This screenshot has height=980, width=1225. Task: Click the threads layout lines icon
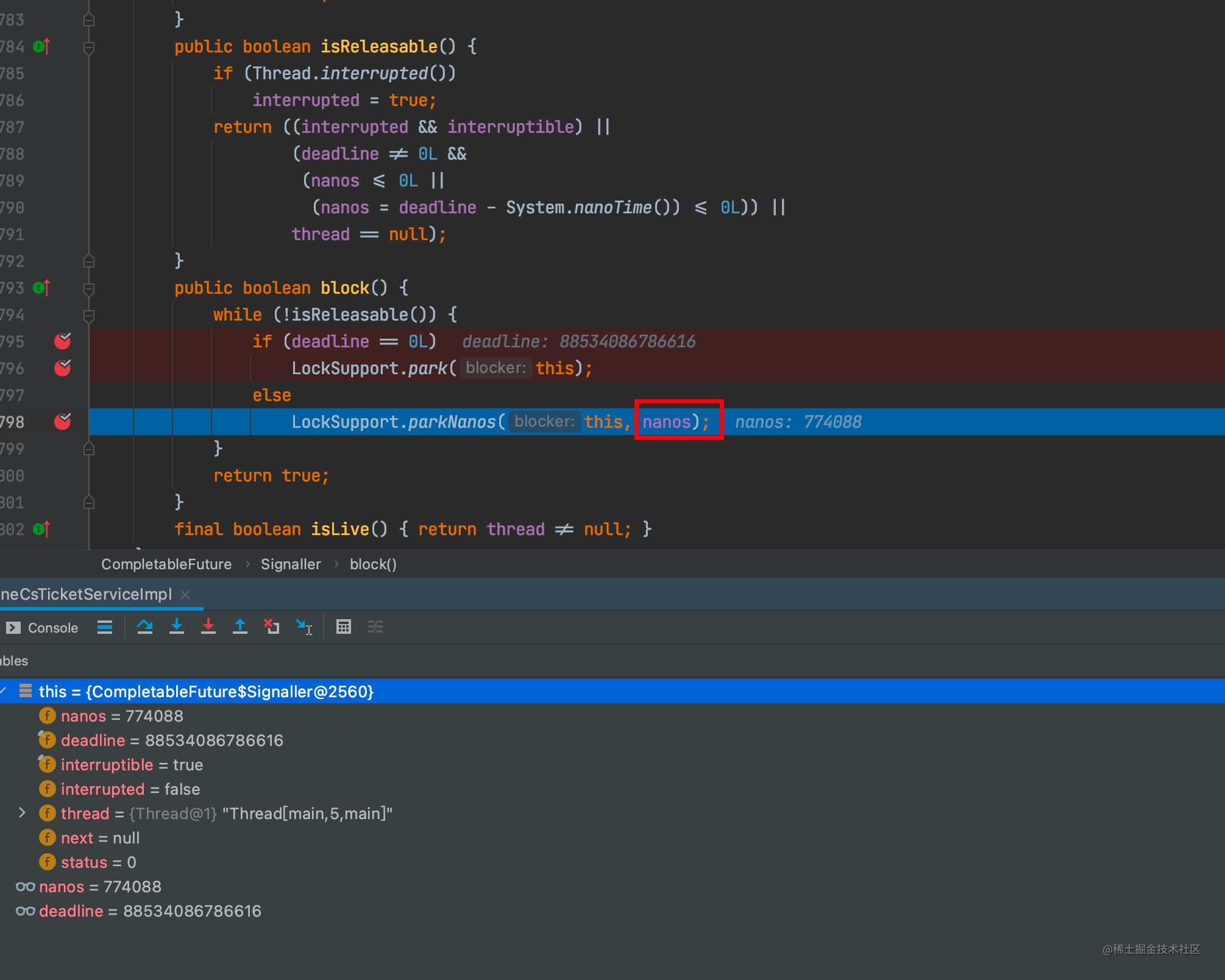point(105,627)
